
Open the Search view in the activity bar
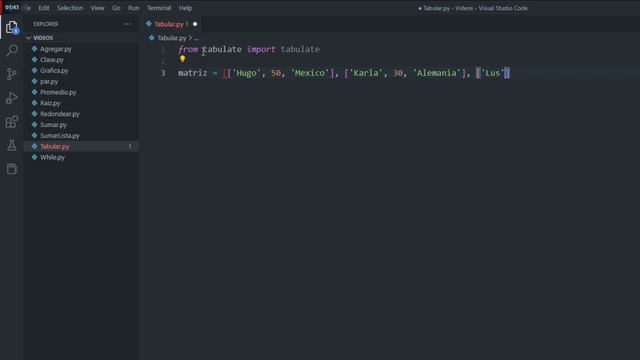pos(12,50)
